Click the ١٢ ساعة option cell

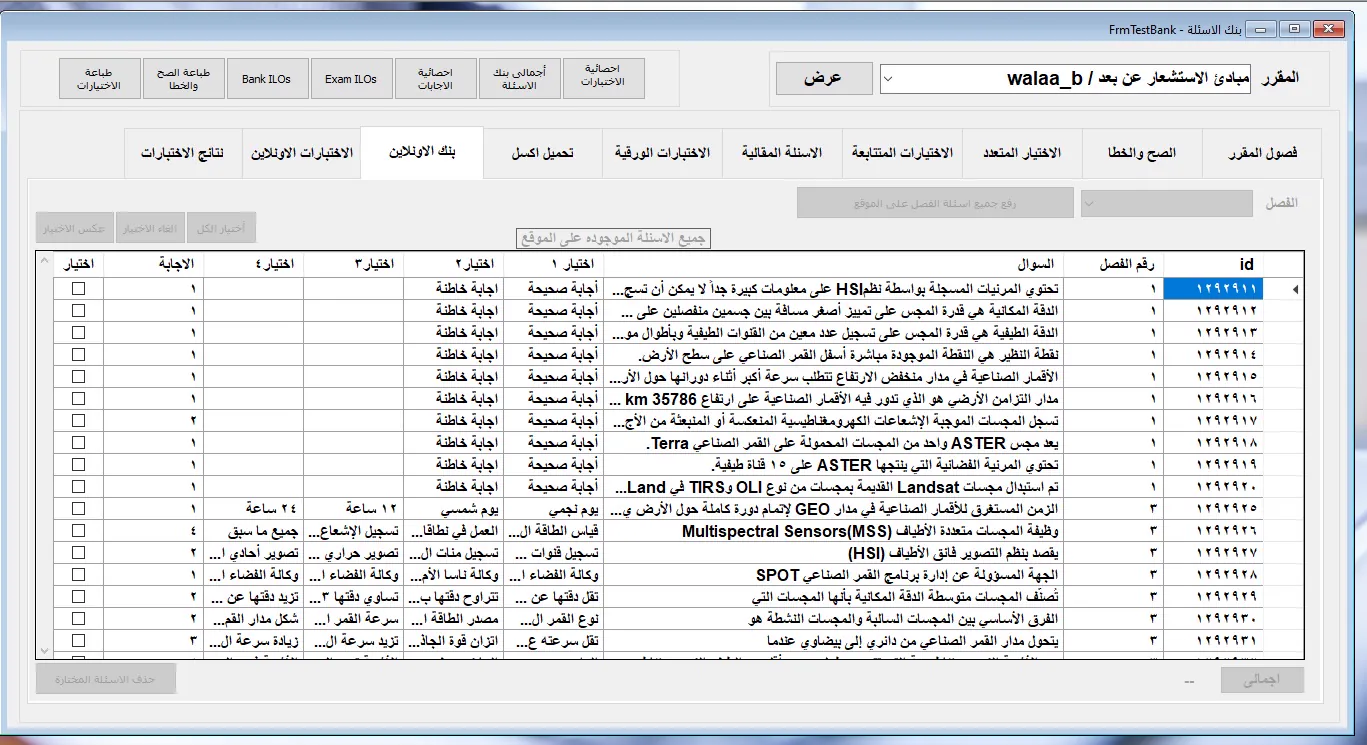354,508
